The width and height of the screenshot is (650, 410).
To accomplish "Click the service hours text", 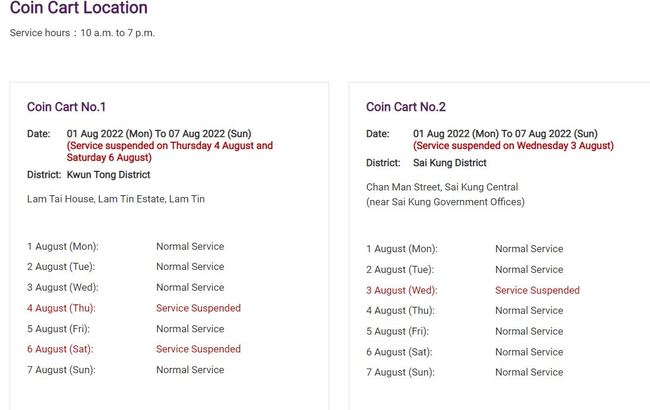I will pos(82,33).
